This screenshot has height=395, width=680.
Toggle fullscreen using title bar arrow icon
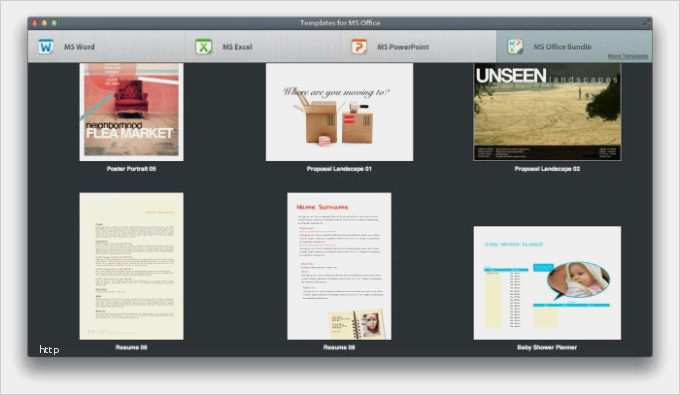click(646, 23)
